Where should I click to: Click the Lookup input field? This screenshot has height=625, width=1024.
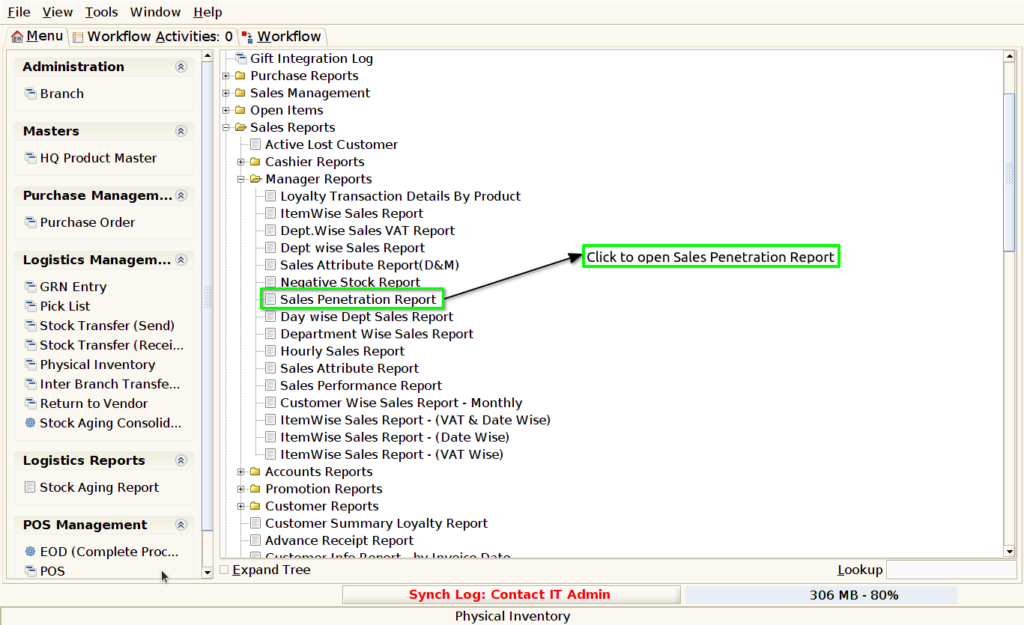[x=951, y=569]
